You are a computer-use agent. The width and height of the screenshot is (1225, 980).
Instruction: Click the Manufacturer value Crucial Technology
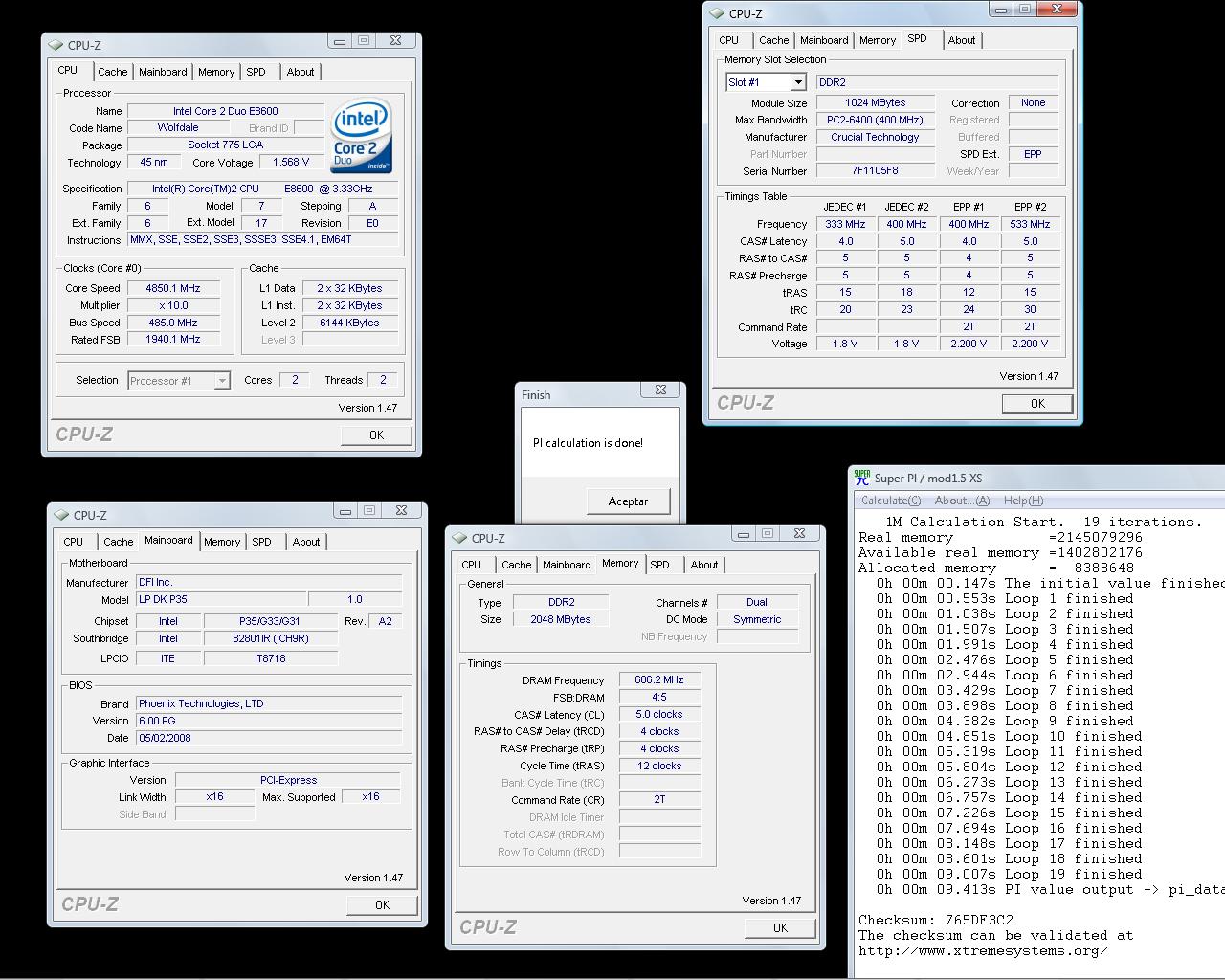click(875, 137)
